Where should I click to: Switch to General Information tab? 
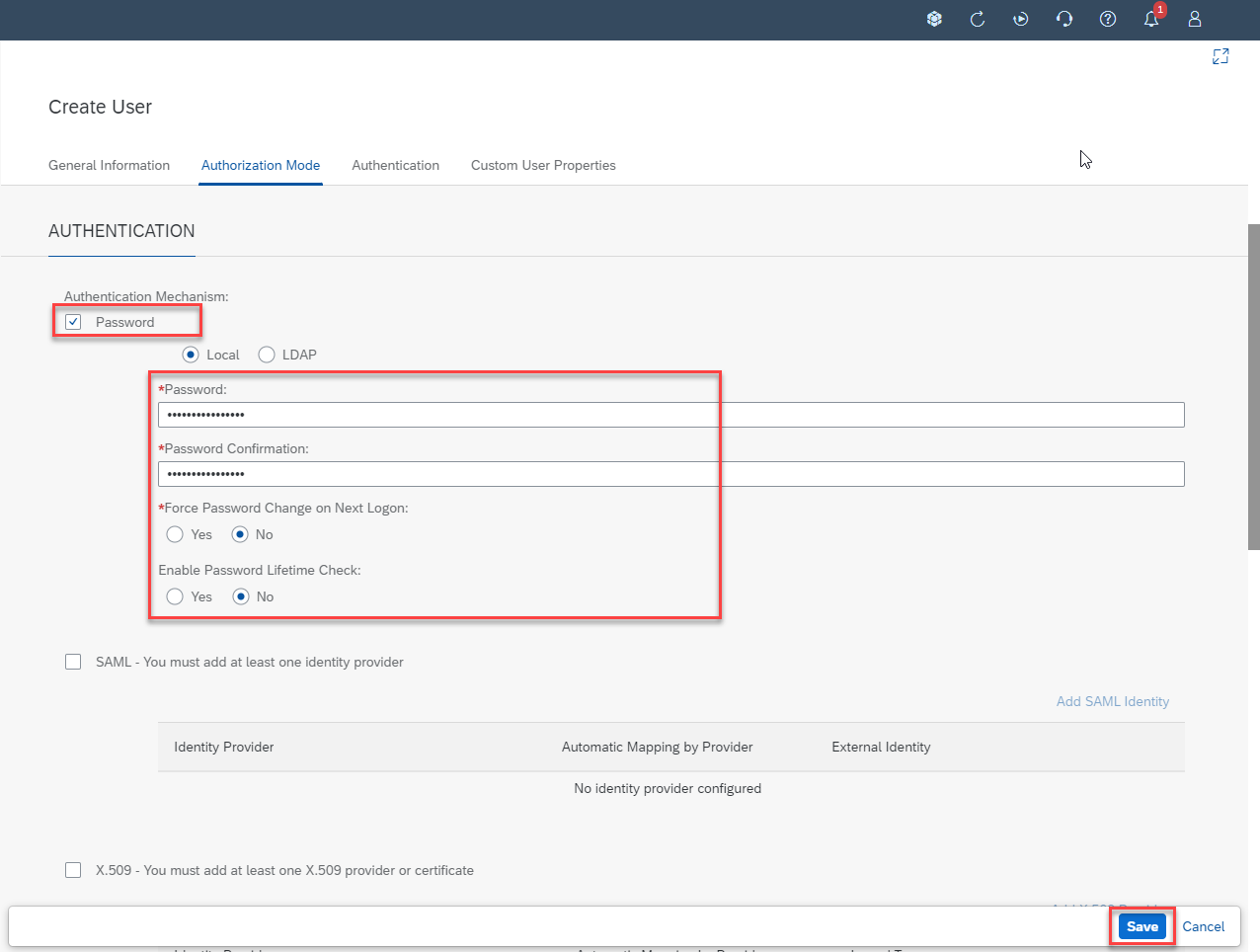(x=109, y=165)
